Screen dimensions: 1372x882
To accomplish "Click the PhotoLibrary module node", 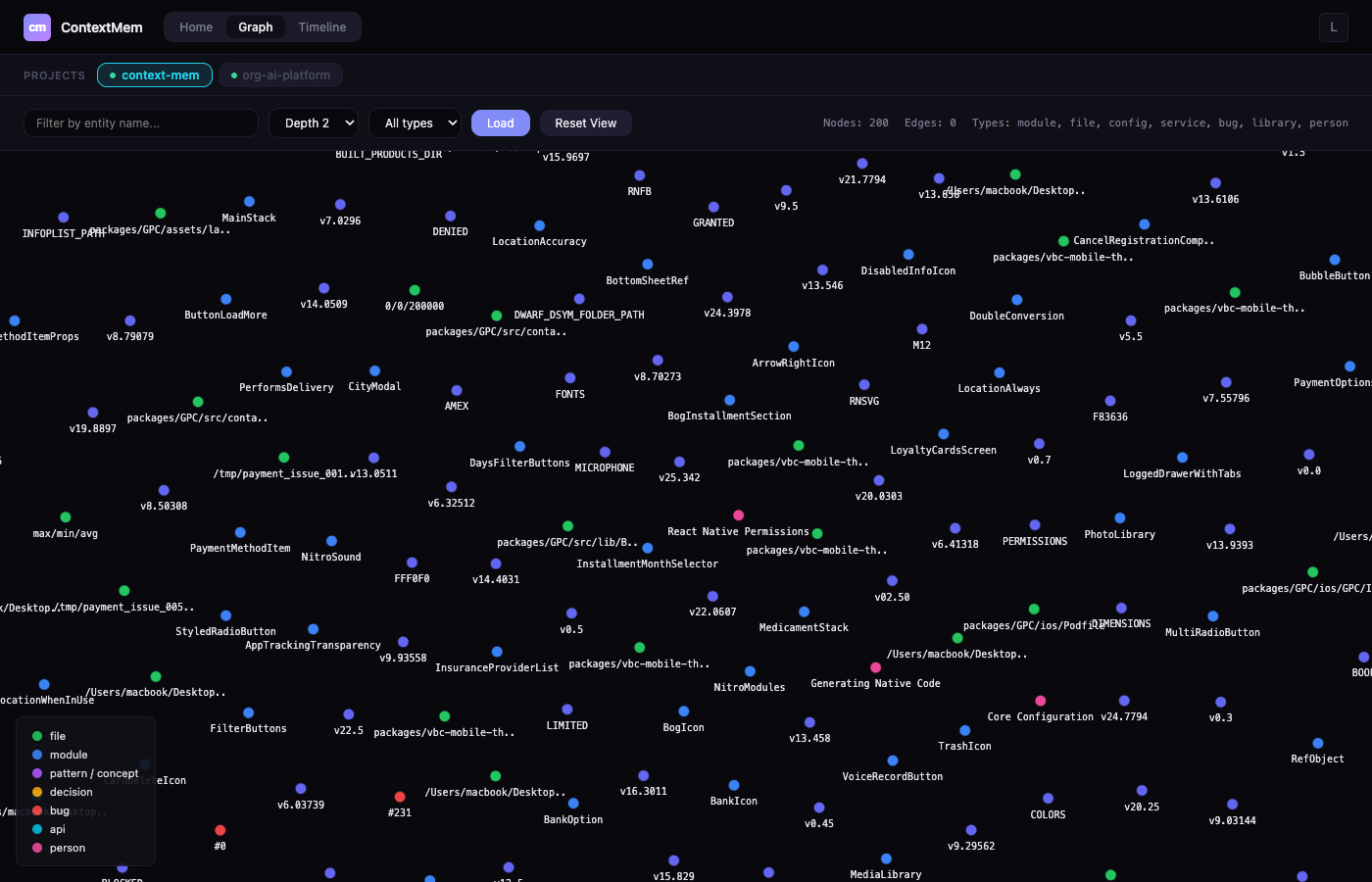I will tap(1119, 518).
